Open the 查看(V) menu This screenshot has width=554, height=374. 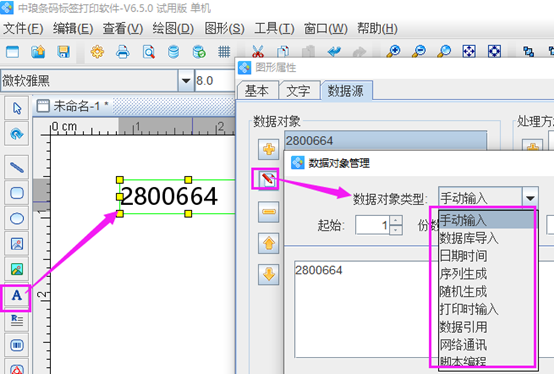[x=123, y=29]
